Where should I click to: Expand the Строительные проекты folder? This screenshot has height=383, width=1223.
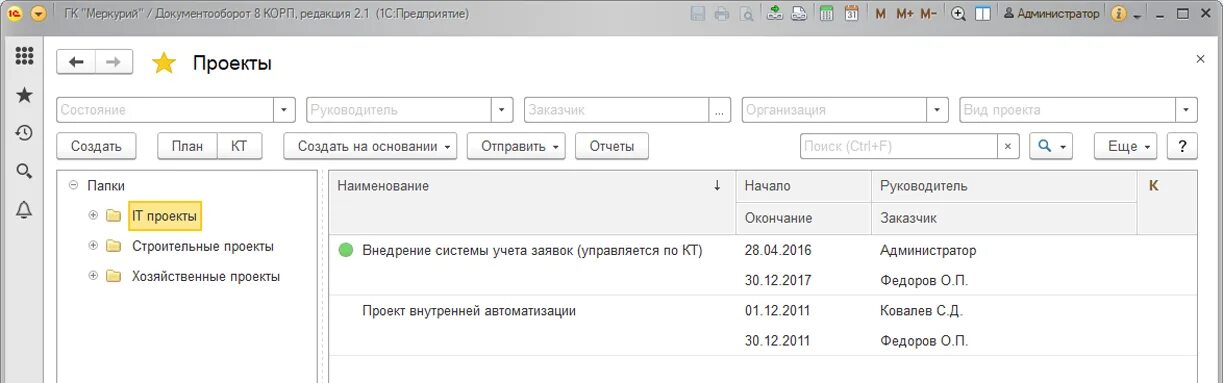93,246
